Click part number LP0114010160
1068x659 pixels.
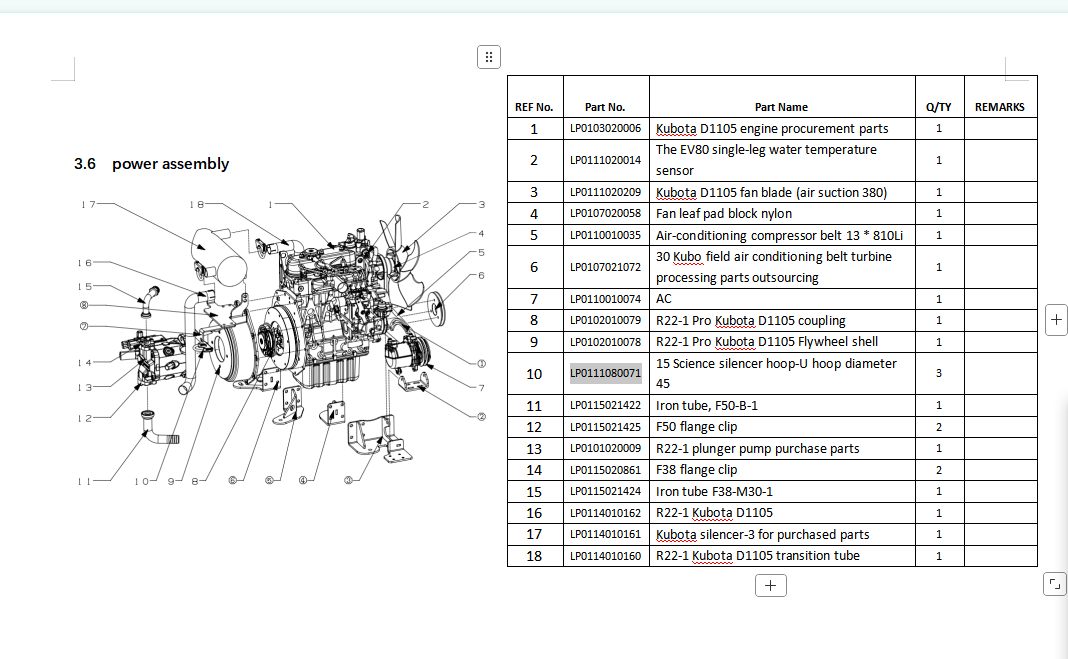click(606, 556)
